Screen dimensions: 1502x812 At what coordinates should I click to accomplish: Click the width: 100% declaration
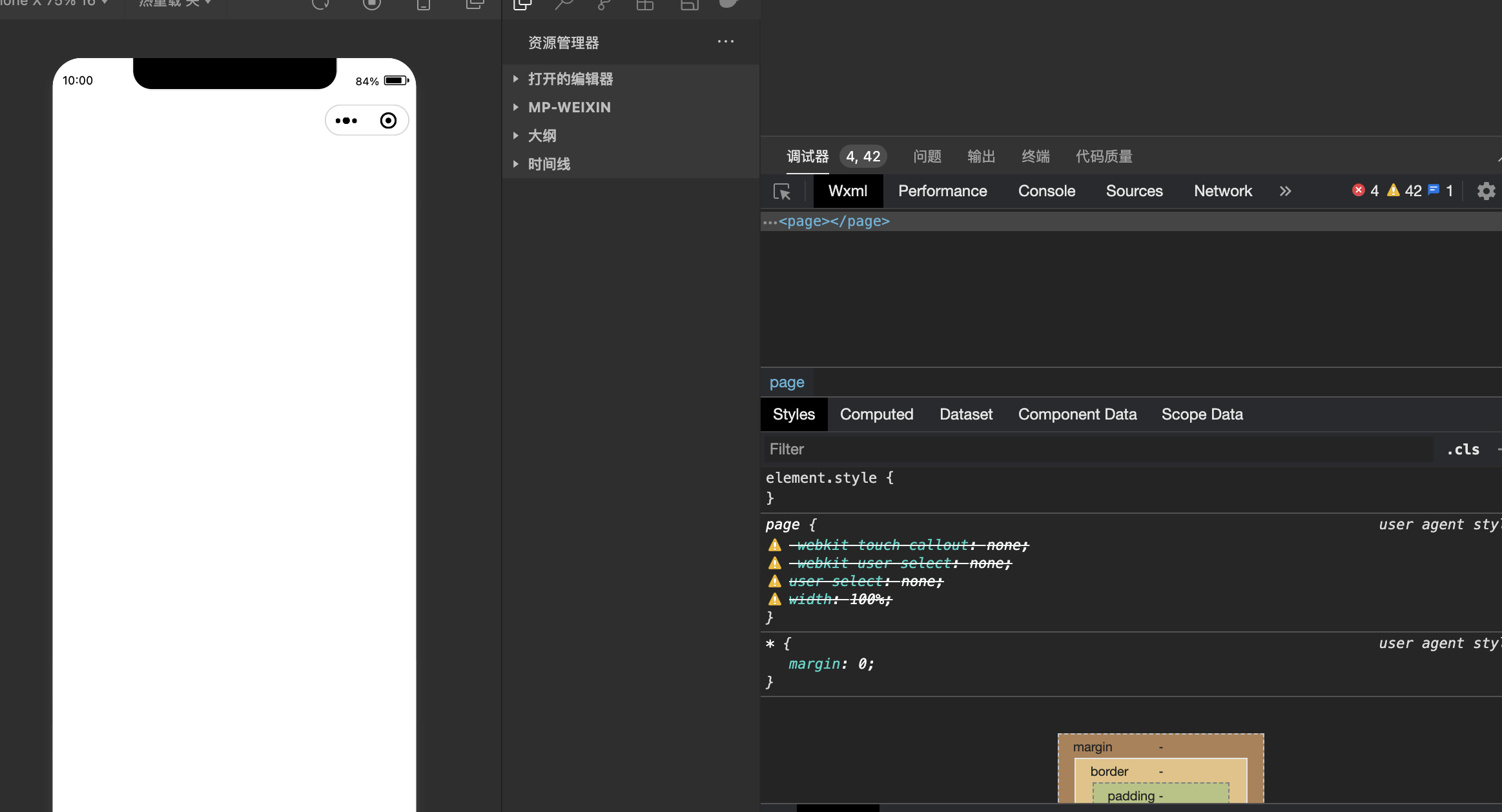840,600
